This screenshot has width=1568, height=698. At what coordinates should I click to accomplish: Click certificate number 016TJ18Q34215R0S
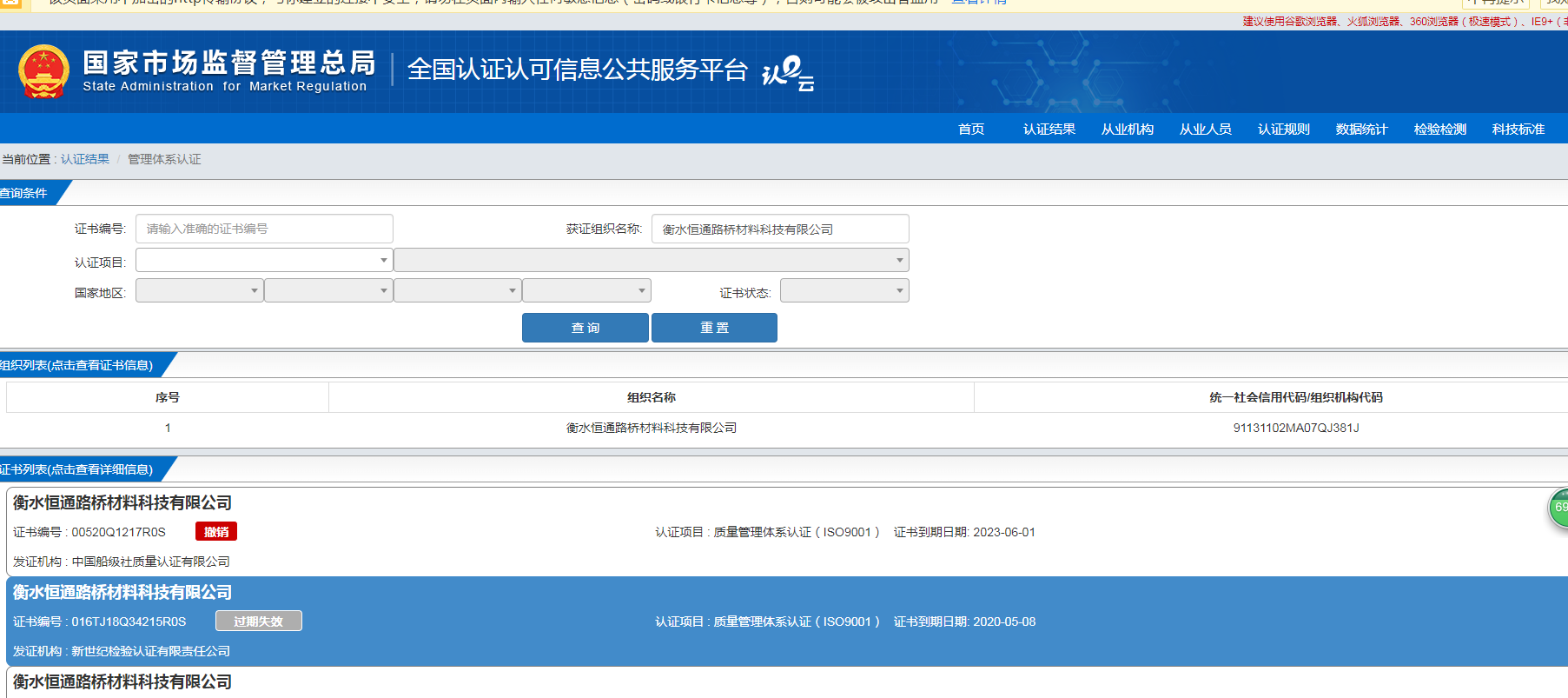(129, 622)
